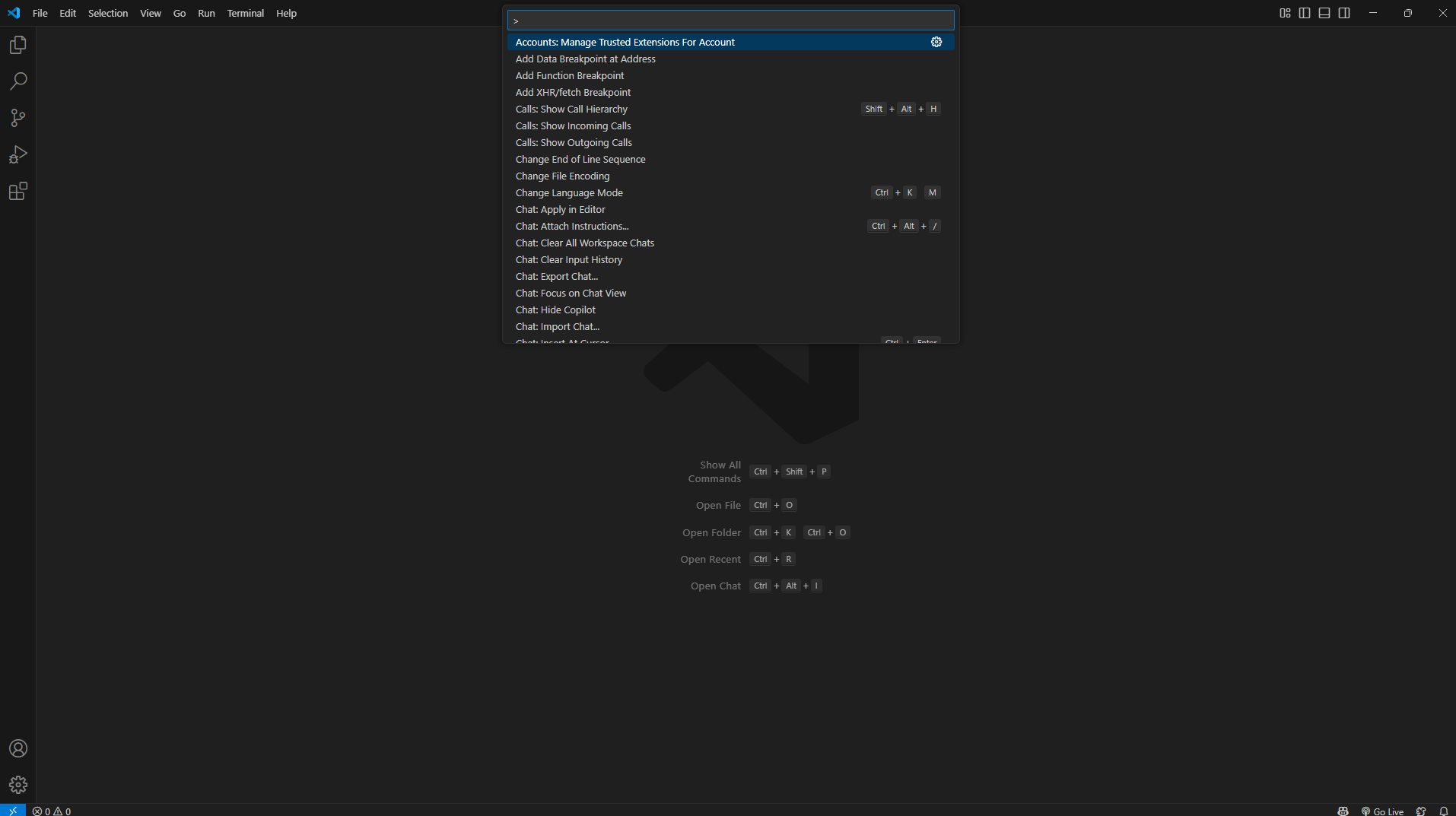
Task: Select Accounts: Manage Trusted Extensions For Account
Action: coord(730,42)
